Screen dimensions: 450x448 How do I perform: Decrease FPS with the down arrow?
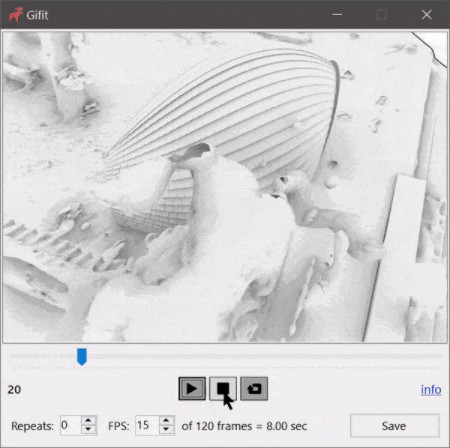click(166, 430)
